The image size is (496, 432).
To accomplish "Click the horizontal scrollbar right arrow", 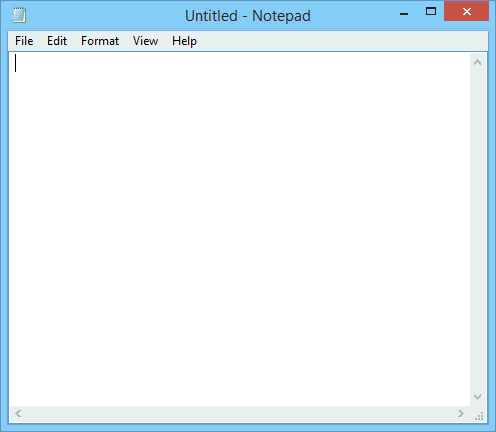I will [x=461, y=414].
